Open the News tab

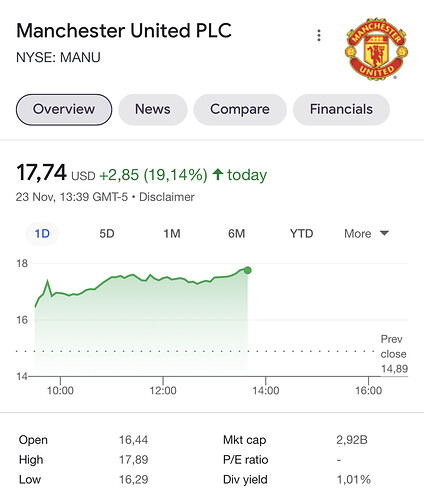153,109
